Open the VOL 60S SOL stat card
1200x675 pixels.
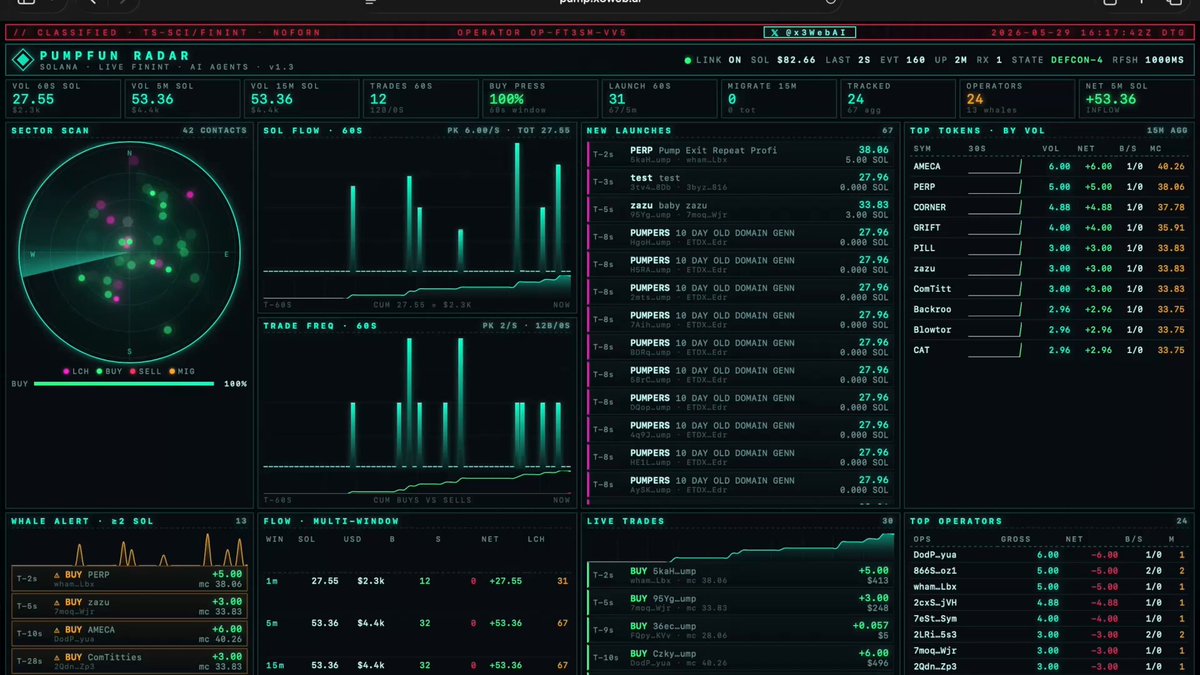pyautogui.click(x=63, y=98)
